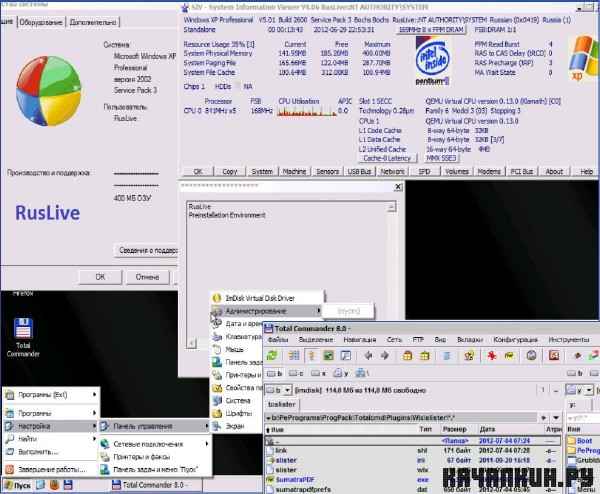Close the small RusLive info dialog
This screenshot has height=494, width=600.
point(398,187)
